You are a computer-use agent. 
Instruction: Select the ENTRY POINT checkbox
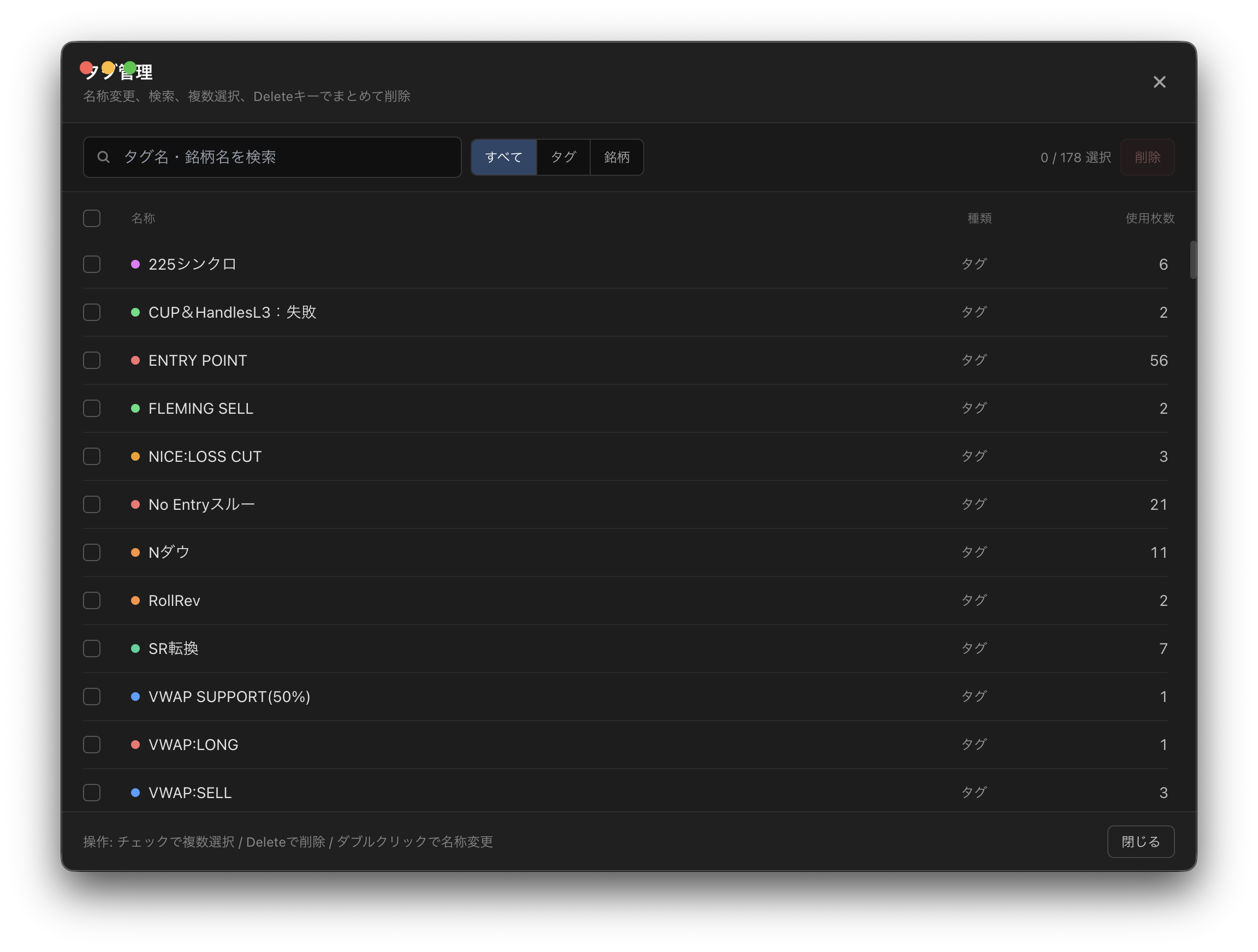(x=92, y=360)
